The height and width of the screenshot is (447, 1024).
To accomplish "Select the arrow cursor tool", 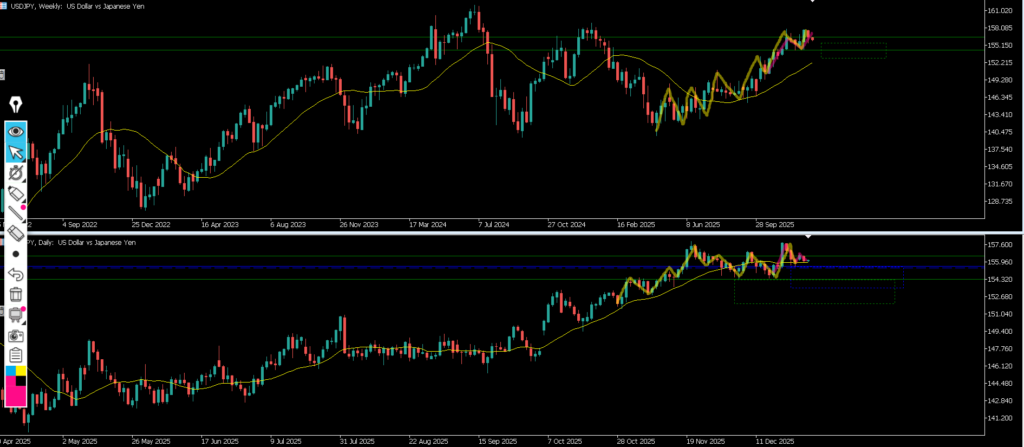I will [x=15, y=152].
